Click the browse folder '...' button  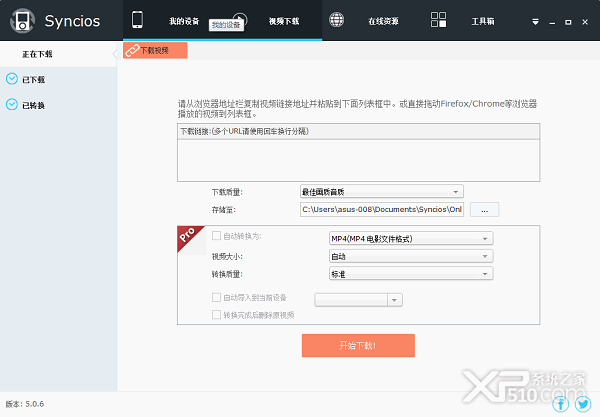tap(484, 210)
